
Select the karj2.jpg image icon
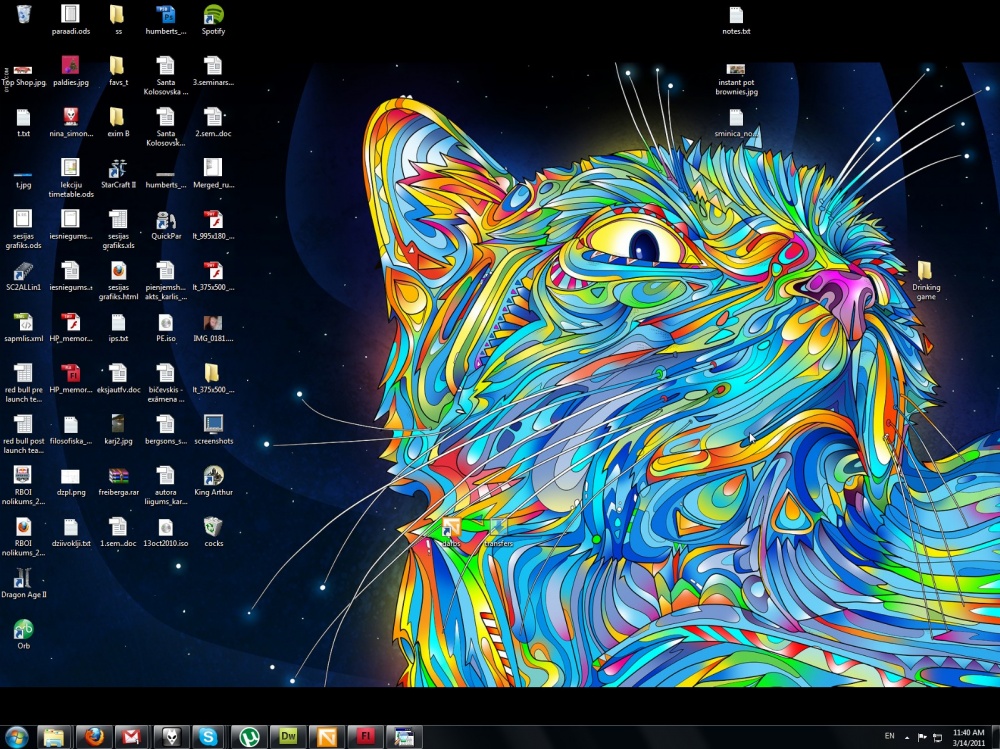click(118, 424)
